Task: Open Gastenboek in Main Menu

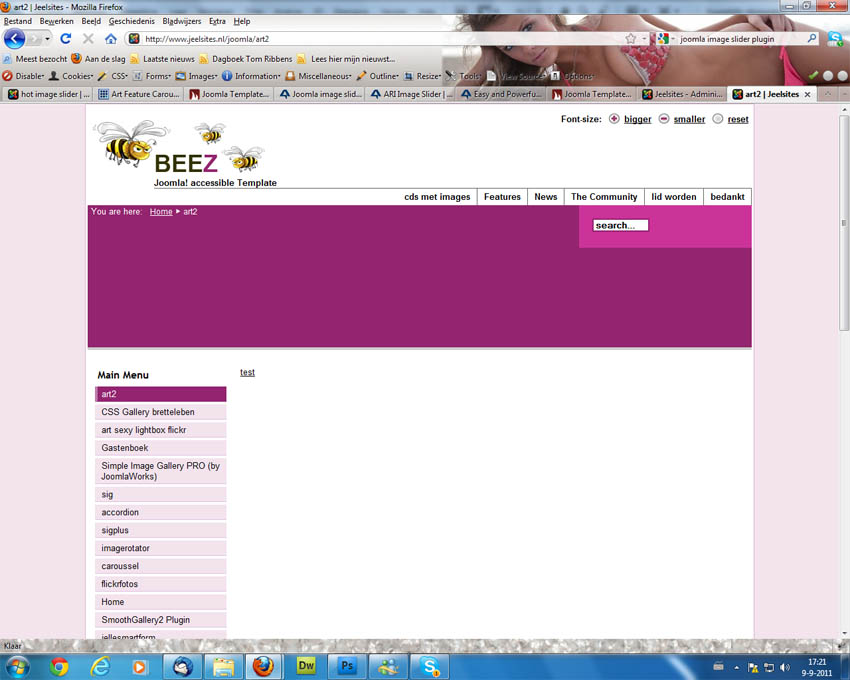Action: point(160,448)
